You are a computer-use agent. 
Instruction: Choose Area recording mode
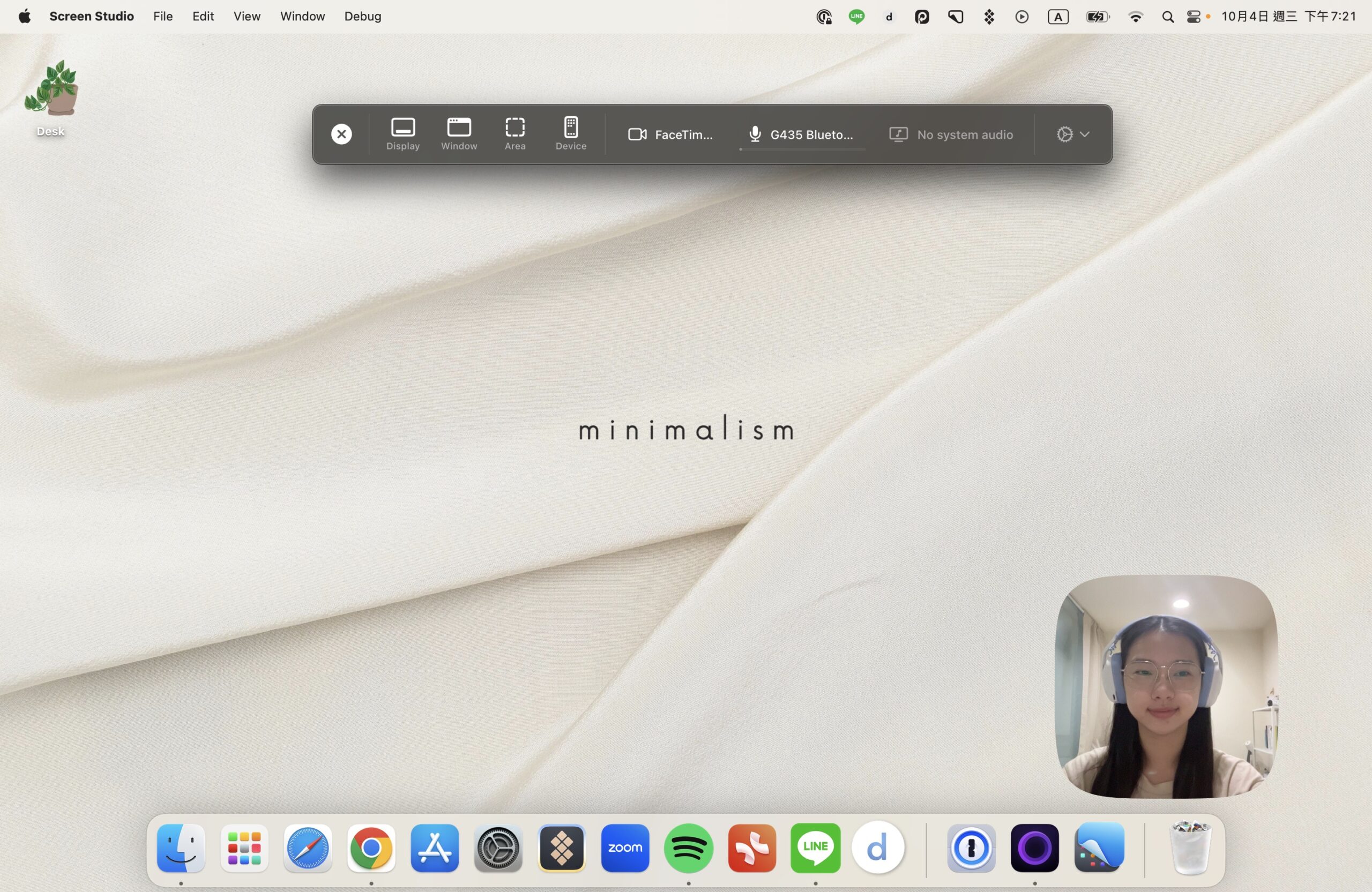(x=515, y=134)
